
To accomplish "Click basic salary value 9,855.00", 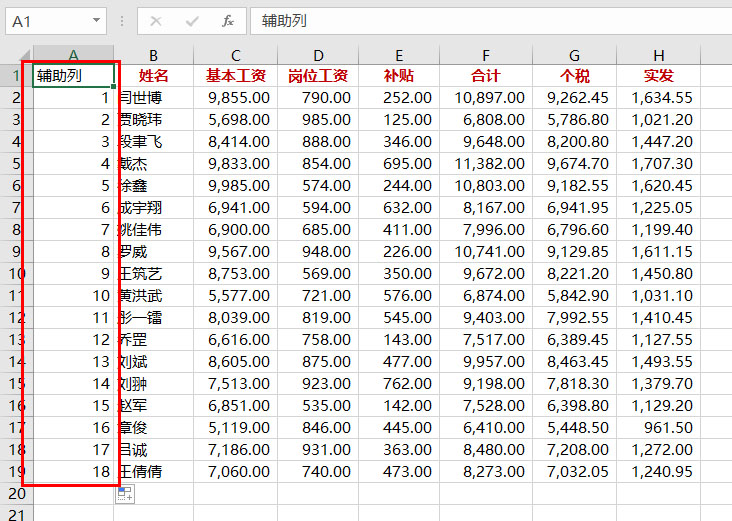I will pyautogui.click(x=236, y=98).
